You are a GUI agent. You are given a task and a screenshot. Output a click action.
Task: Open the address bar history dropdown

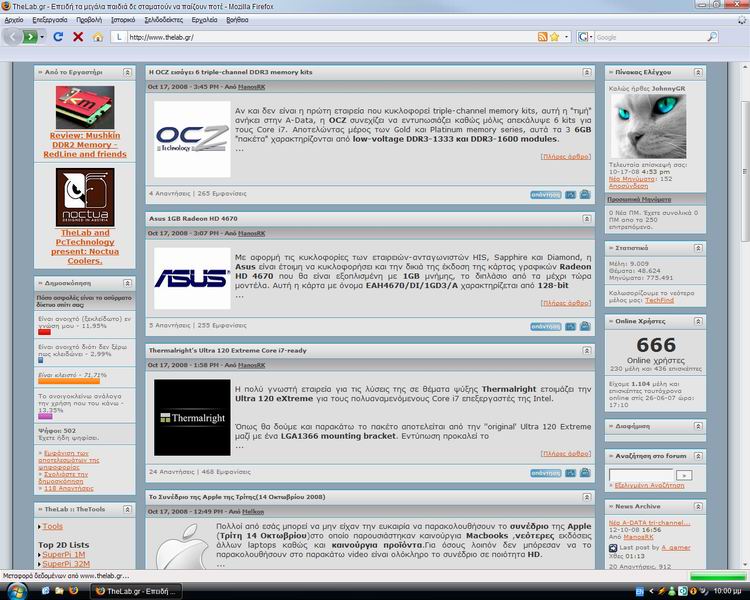tap(566, 37)
